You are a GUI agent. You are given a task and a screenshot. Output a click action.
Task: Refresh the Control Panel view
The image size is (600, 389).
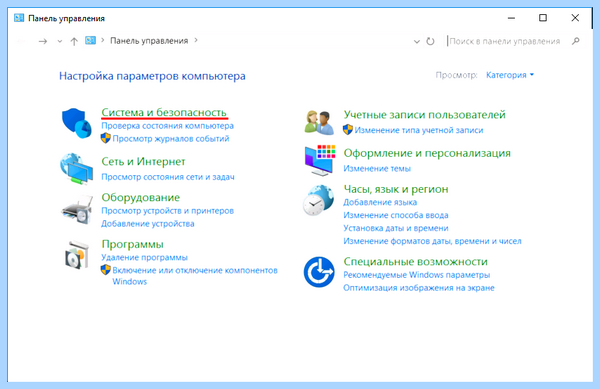click(430, 41)
